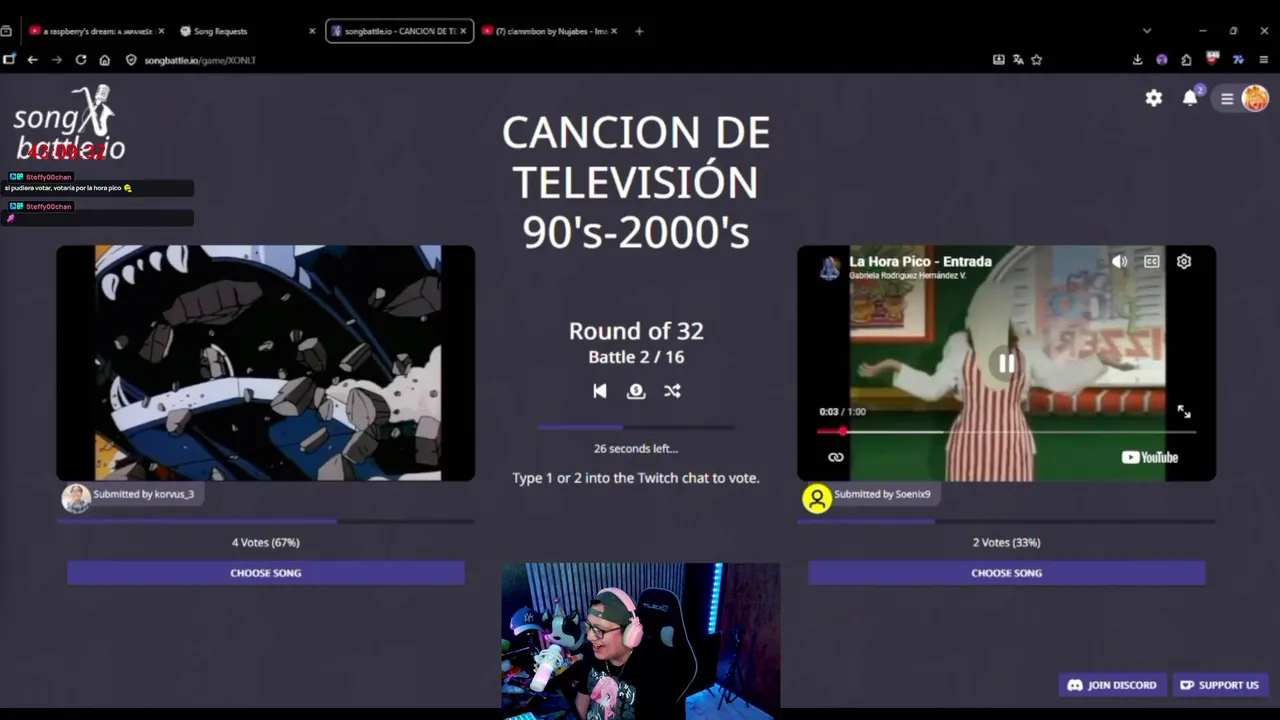Open the La Hora Pico - Entrada video title

click(x=920, y=261)
